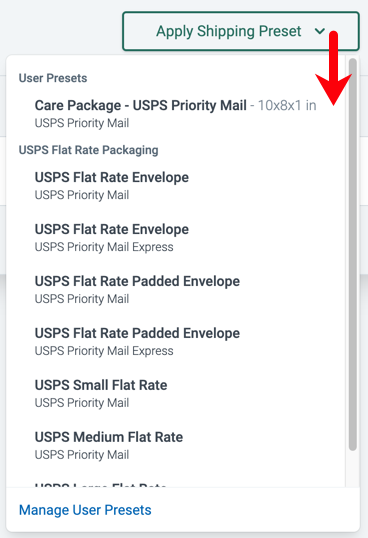
Task: Choose USPS Flat Rate Envelope with Priority Mail Express
Action: (x=176, y=237)
